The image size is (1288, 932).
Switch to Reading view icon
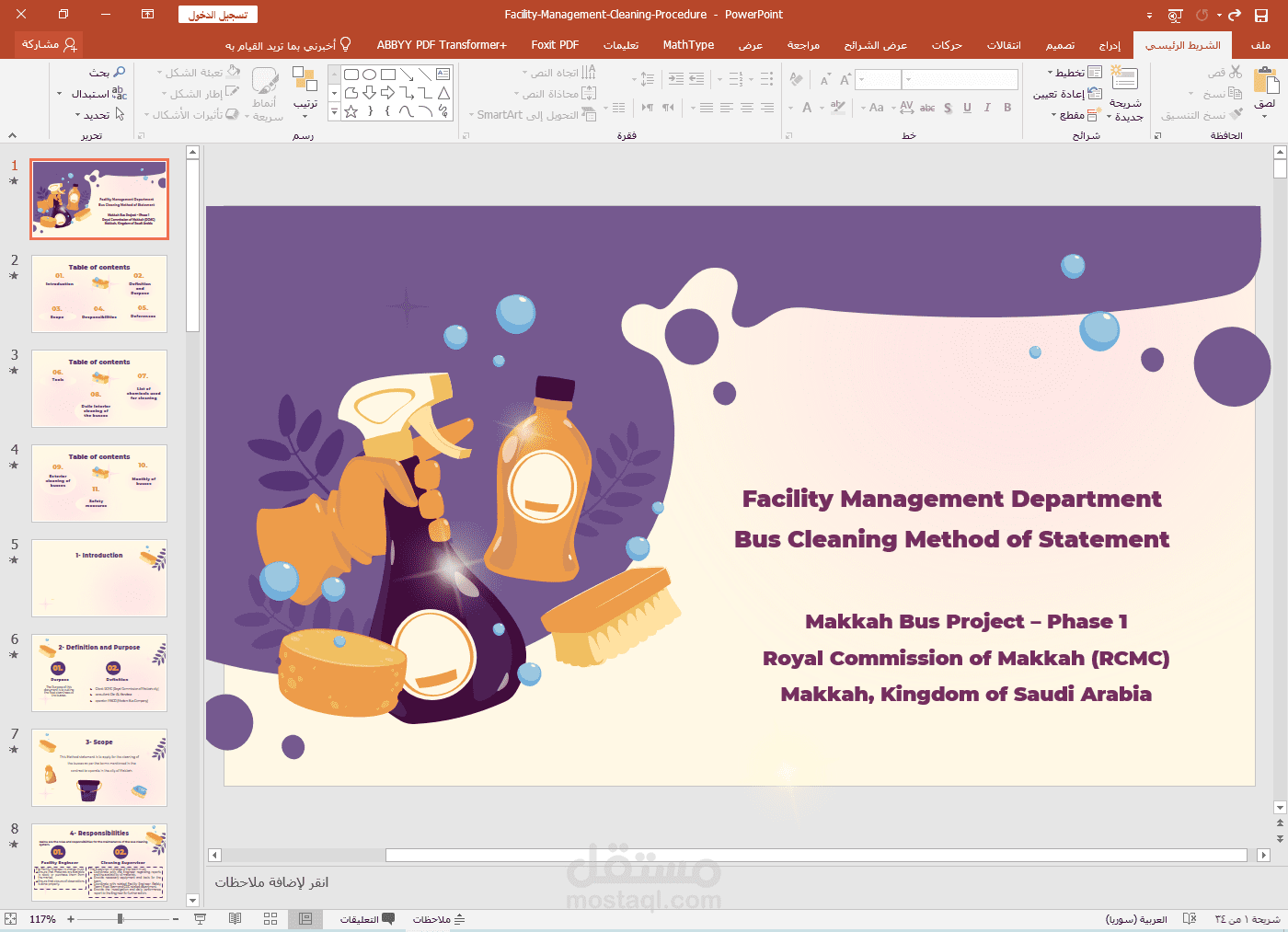pos(236,919)
